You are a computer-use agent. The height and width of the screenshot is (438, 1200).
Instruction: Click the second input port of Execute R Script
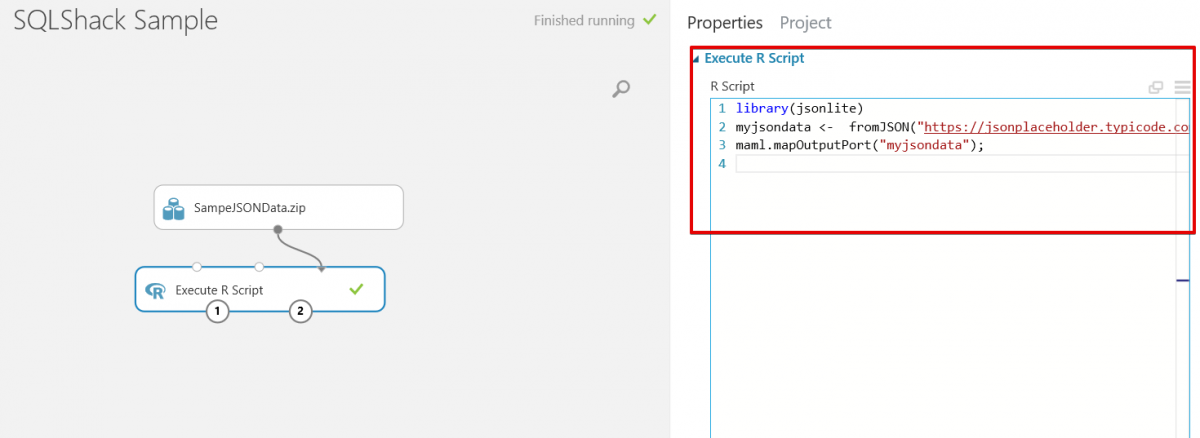pyautogui.click(x=259, y=267)
